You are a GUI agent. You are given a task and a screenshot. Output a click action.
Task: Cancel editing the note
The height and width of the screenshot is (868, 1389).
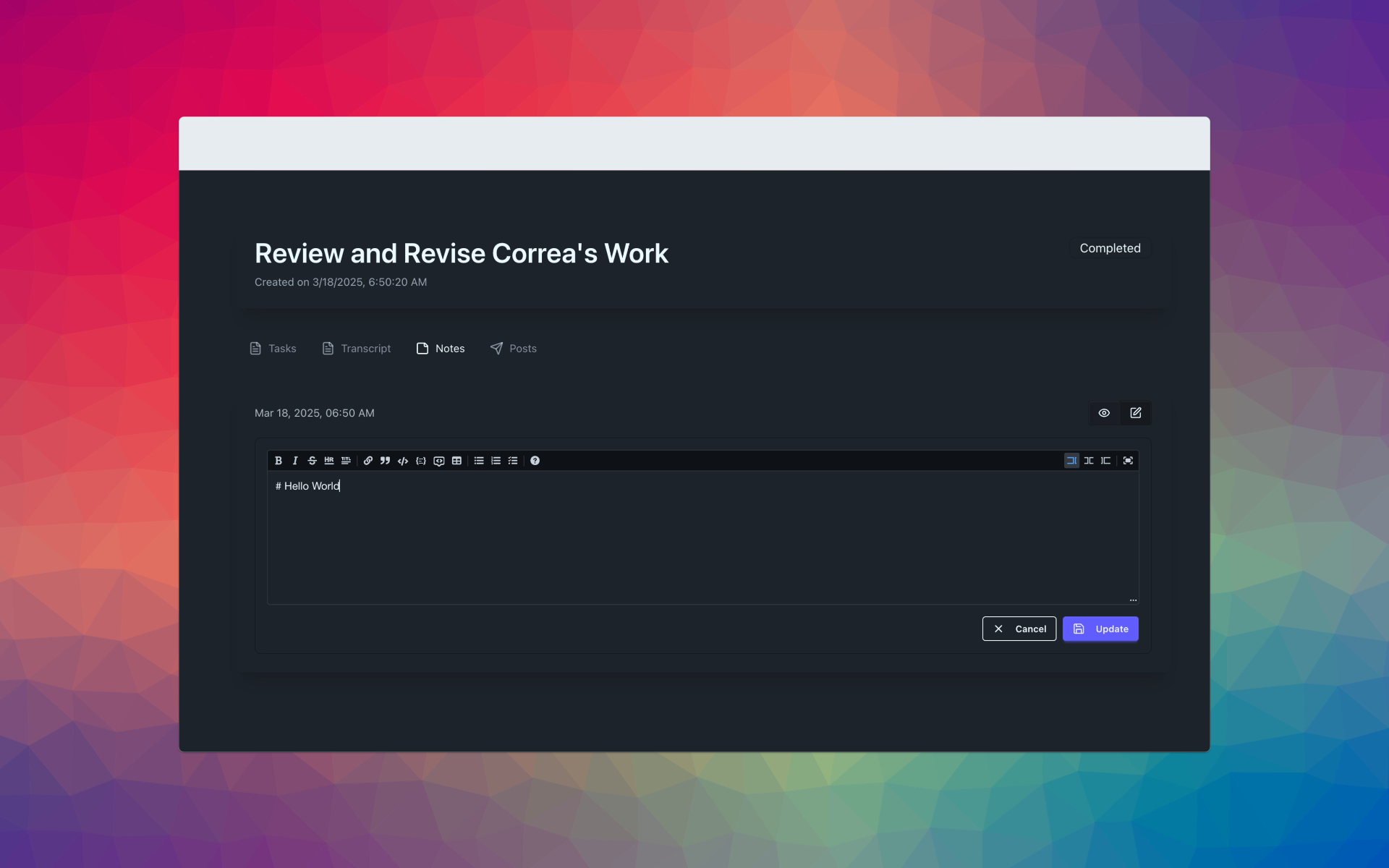point(1019,629)
